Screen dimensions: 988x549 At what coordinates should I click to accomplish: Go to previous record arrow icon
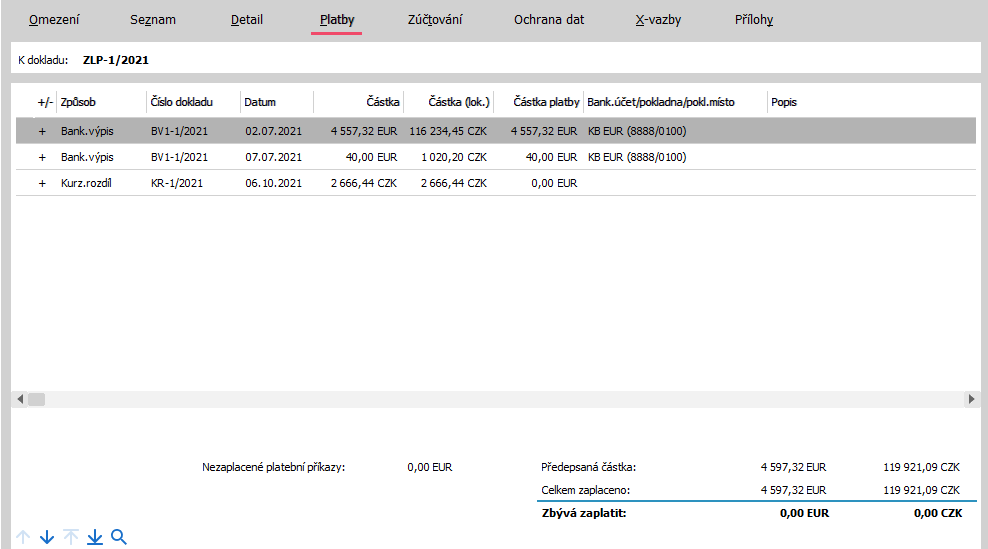pos(23,537)
